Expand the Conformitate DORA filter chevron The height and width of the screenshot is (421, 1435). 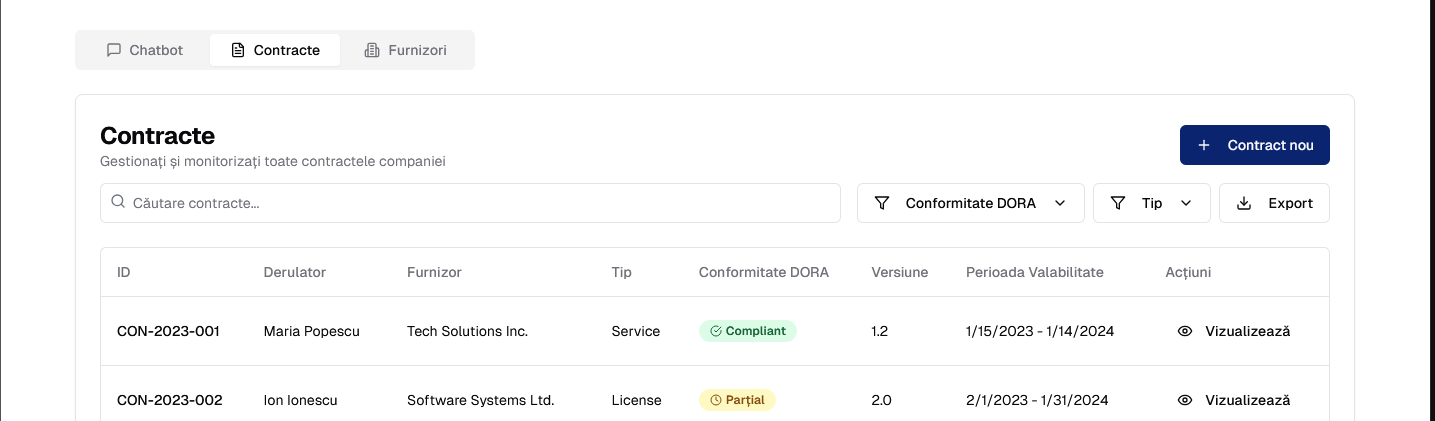point(1060,203)
